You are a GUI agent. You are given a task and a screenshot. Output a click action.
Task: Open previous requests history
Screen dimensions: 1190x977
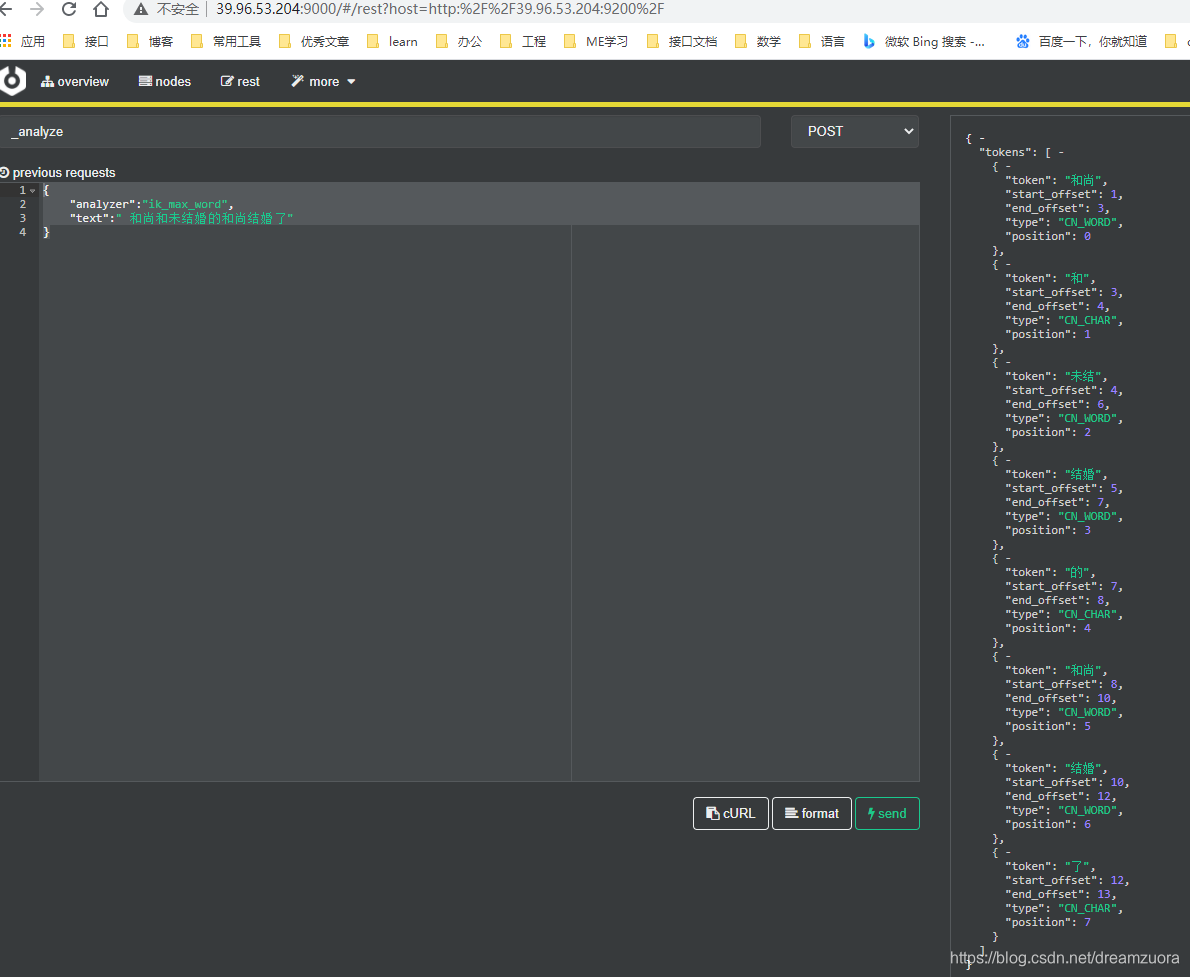point(58,172)
